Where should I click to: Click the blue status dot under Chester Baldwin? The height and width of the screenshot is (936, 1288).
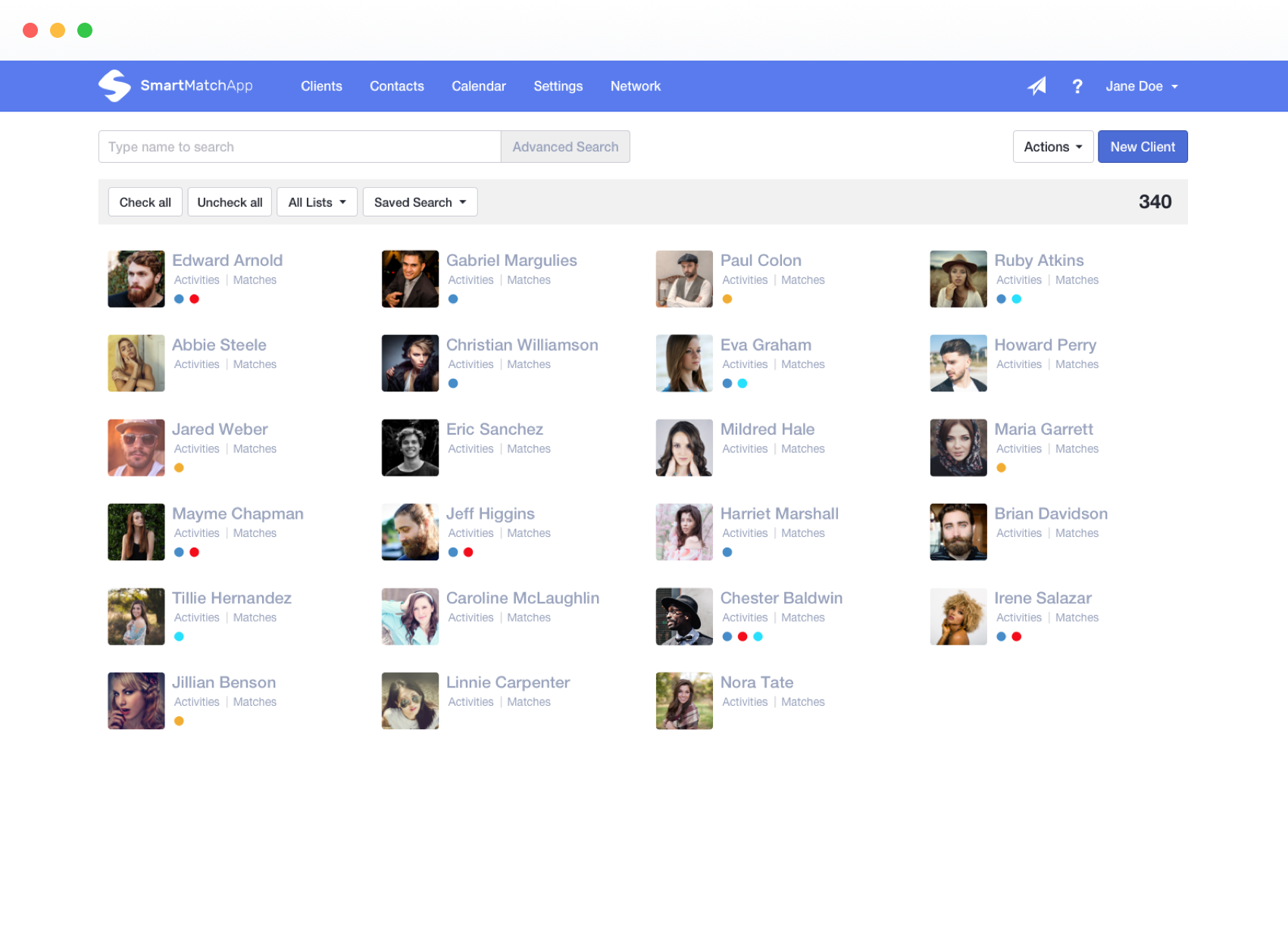point(727,636)
